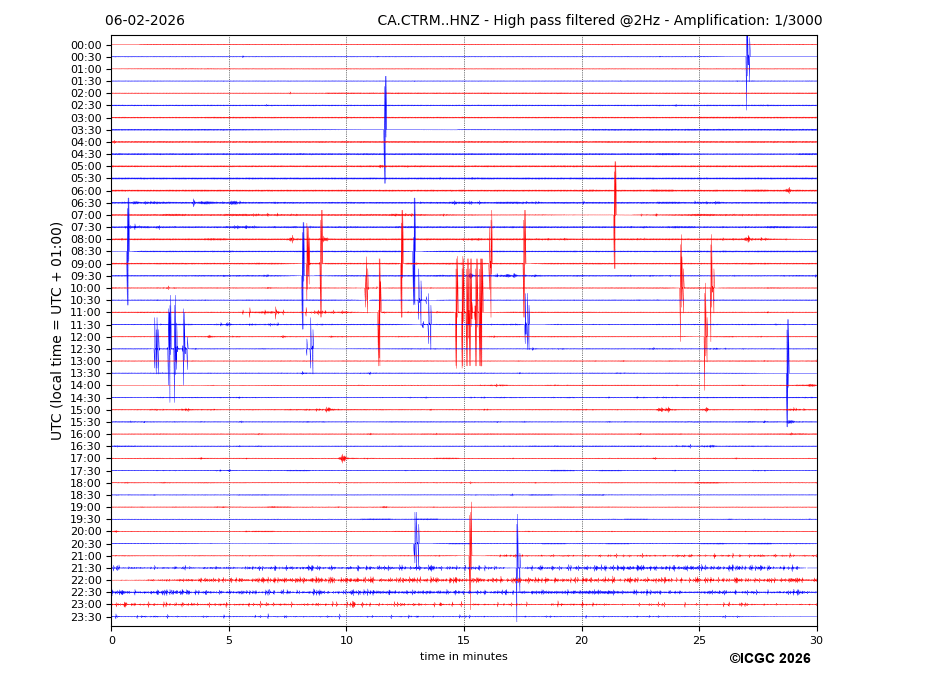Click the UTC local time y-axis label
Viewport: 927px width, 696px height.
tap(57, 331)
